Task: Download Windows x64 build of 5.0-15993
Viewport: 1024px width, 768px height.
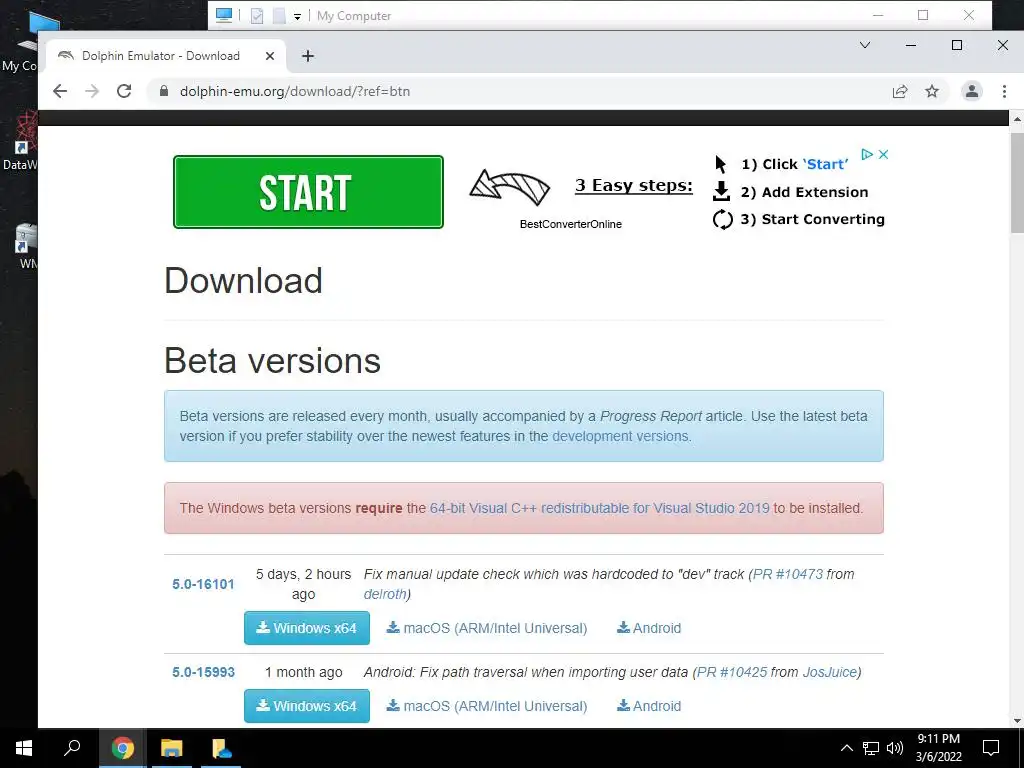Action: point(307,706)
